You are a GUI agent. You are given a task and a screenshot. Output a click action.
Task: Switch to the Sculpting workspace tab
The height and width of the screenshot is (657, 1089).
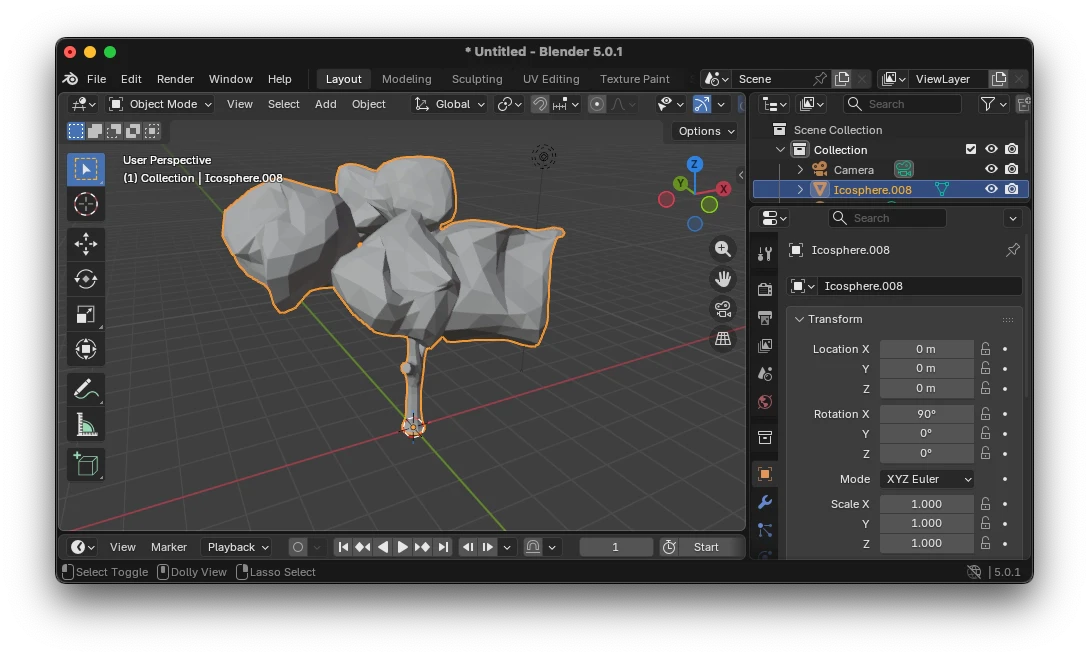[477, 79]
